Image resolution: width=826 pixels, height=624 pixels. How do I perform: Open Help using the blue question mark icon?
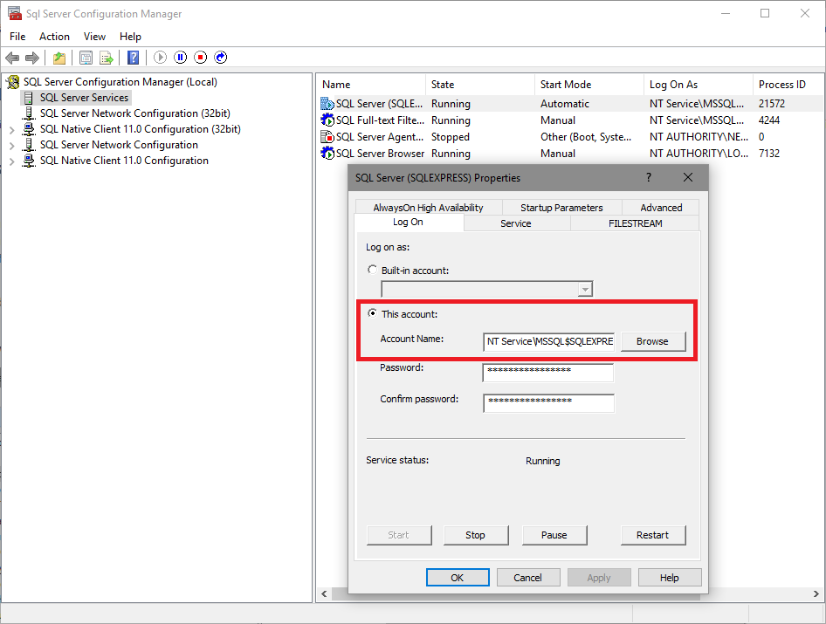[x=133, y=57]
